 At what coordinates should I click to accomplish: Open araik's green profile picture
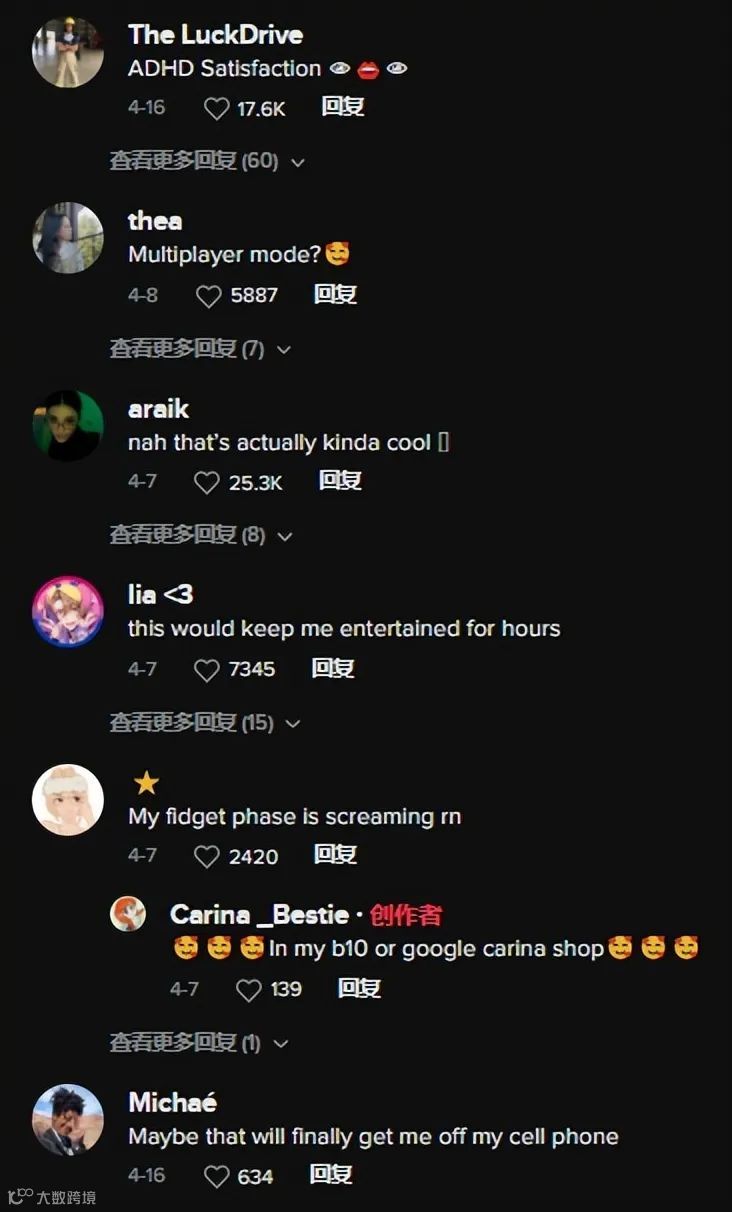(68, 426)
